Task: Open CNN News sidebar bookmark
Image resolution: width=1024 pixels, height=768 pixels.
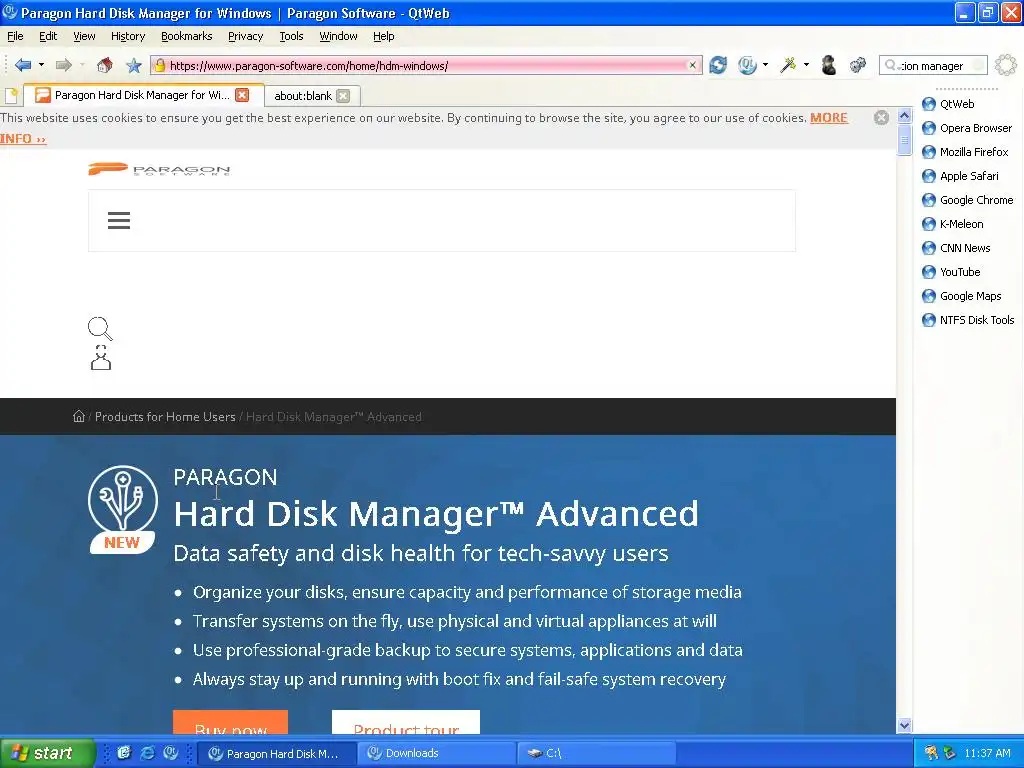Action: (956, 248)
